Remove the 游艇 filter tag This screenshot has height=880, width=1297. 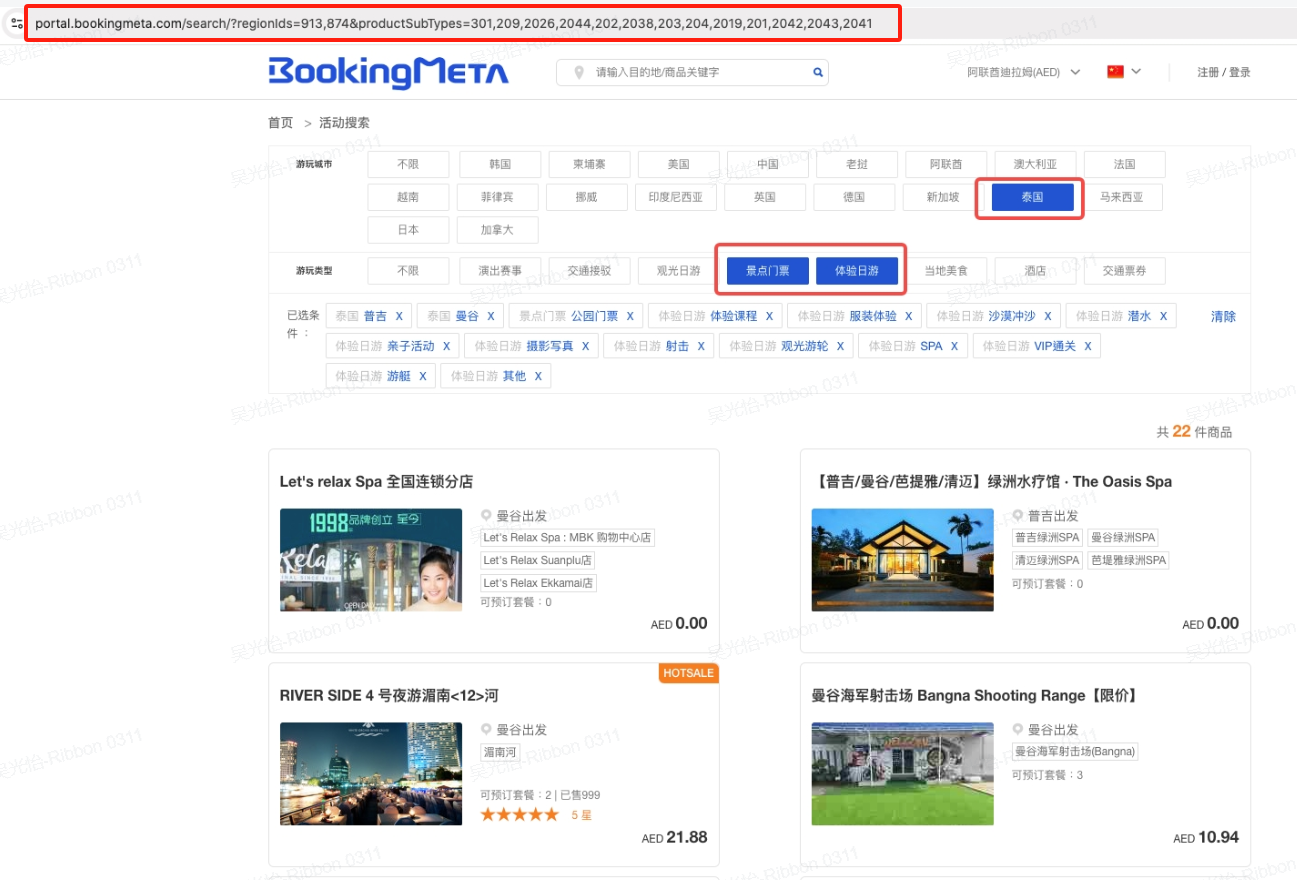click(422, 376)
